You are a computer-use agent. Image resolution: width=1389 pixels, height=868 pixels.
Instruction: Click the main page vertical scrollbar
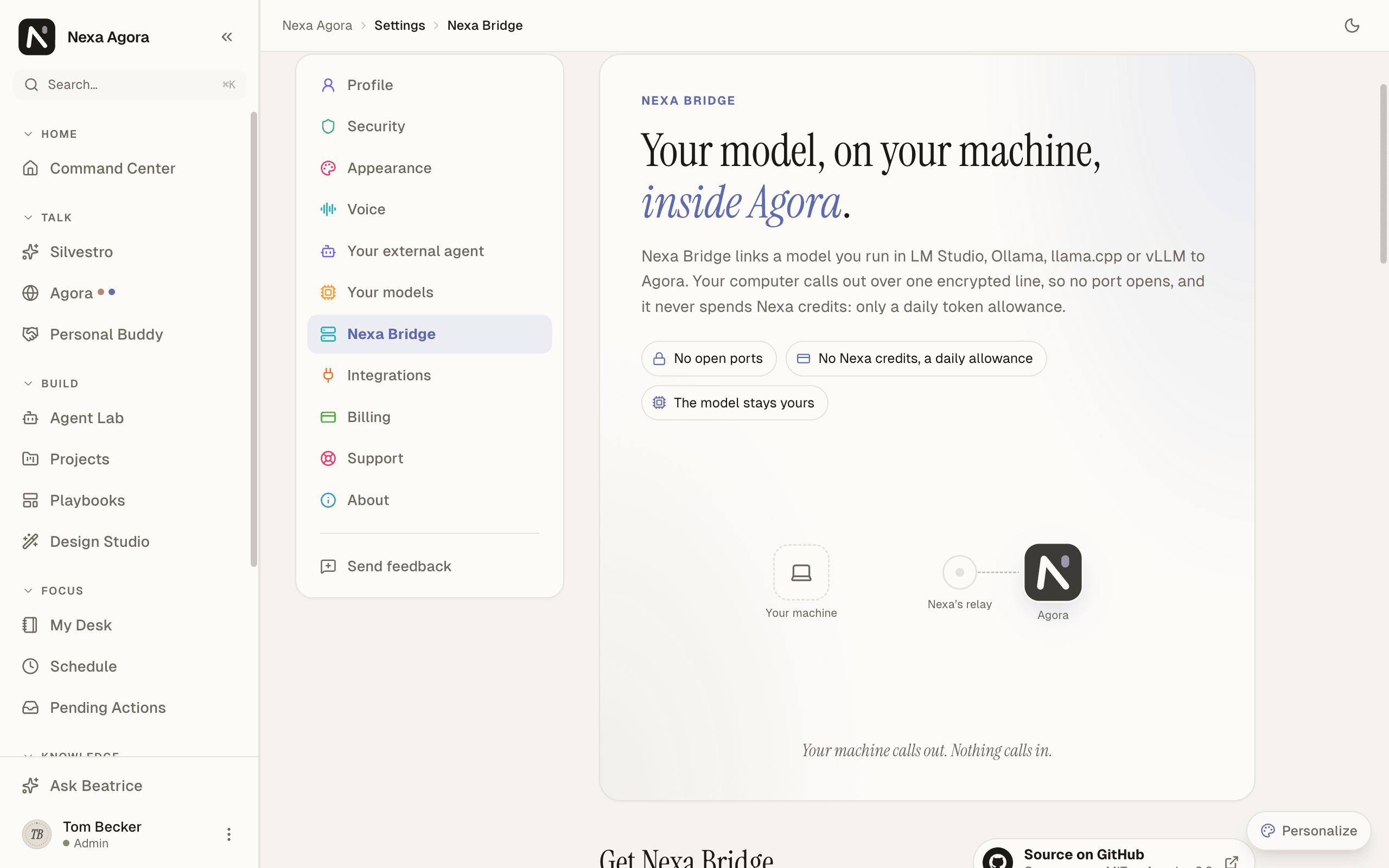1383,174
